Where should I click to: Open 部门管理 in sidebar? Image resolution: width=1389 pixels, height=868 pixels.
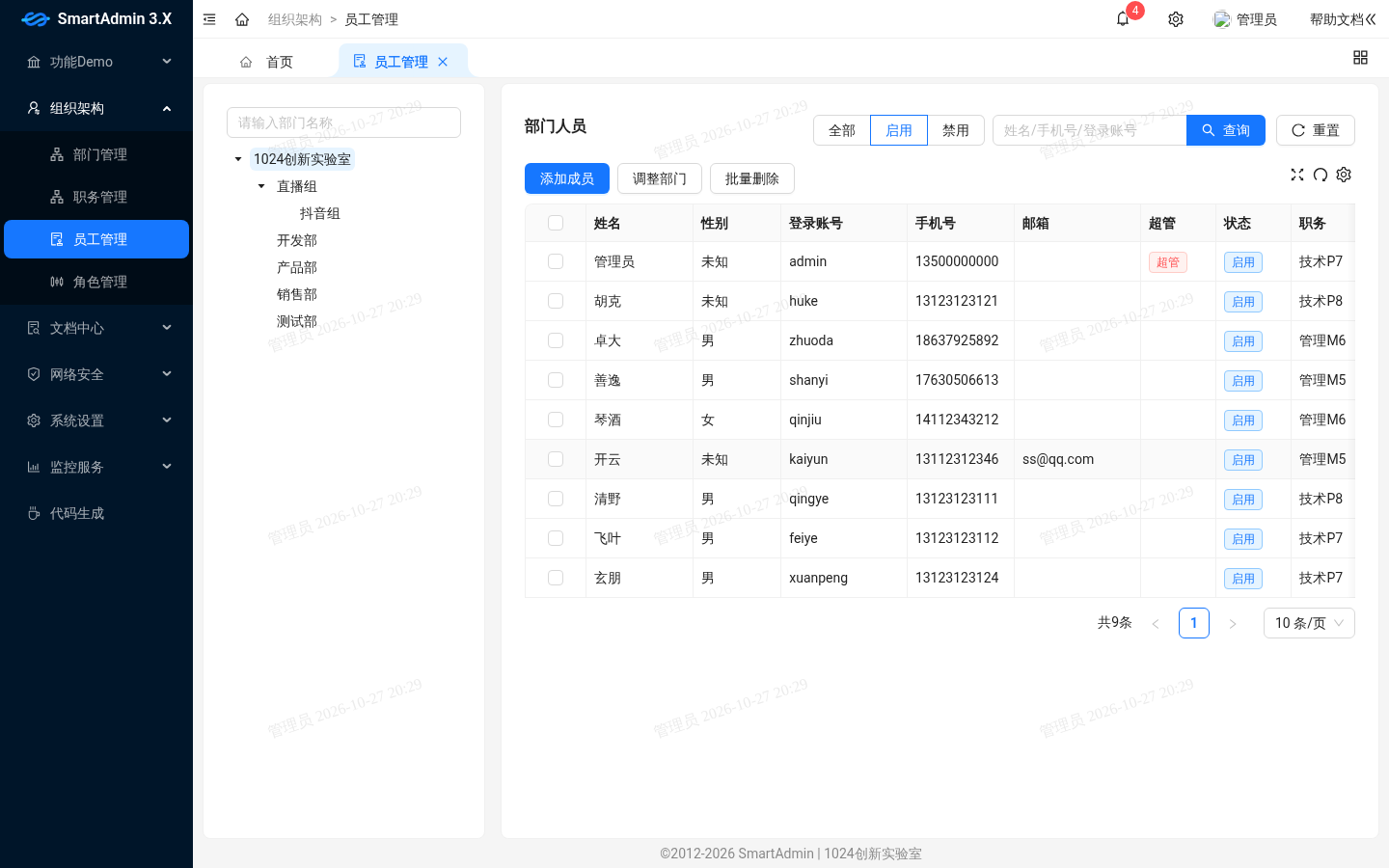(x=96, y=154)
